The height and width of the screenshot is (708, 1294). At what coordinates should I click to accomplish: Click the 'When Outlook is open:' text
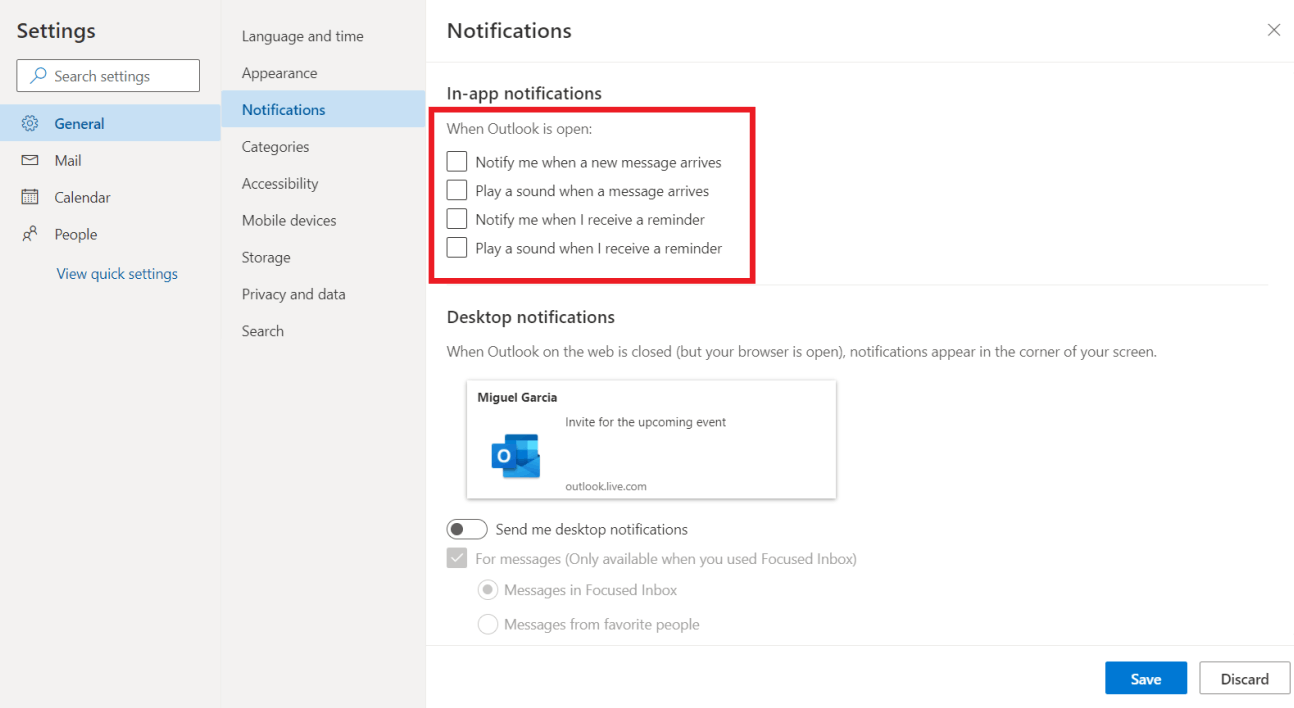[519, 129]
